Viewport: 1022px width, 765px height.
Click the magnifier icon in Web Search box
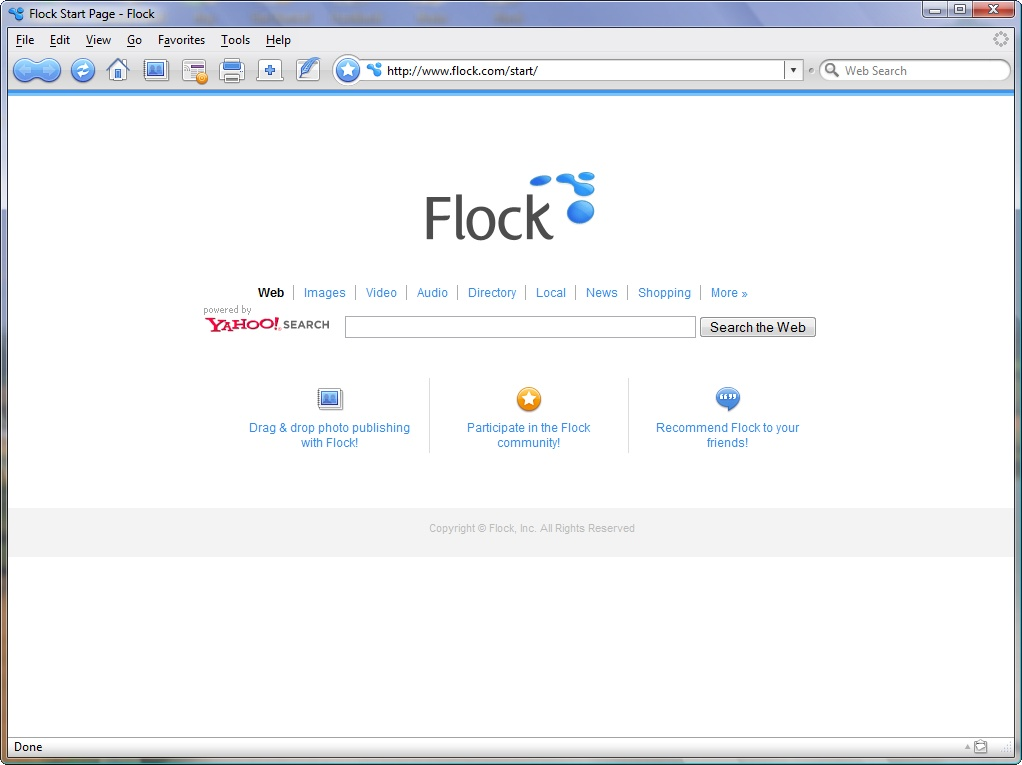pyautogui.click(x=831, y=70)
